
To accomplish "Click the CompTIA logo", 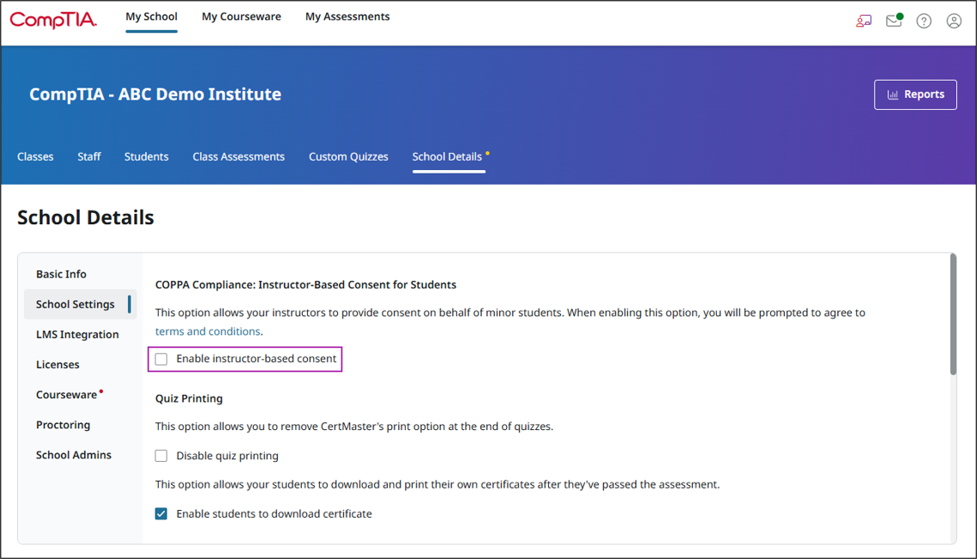I will pyautogui.click(x=53, y=20).
